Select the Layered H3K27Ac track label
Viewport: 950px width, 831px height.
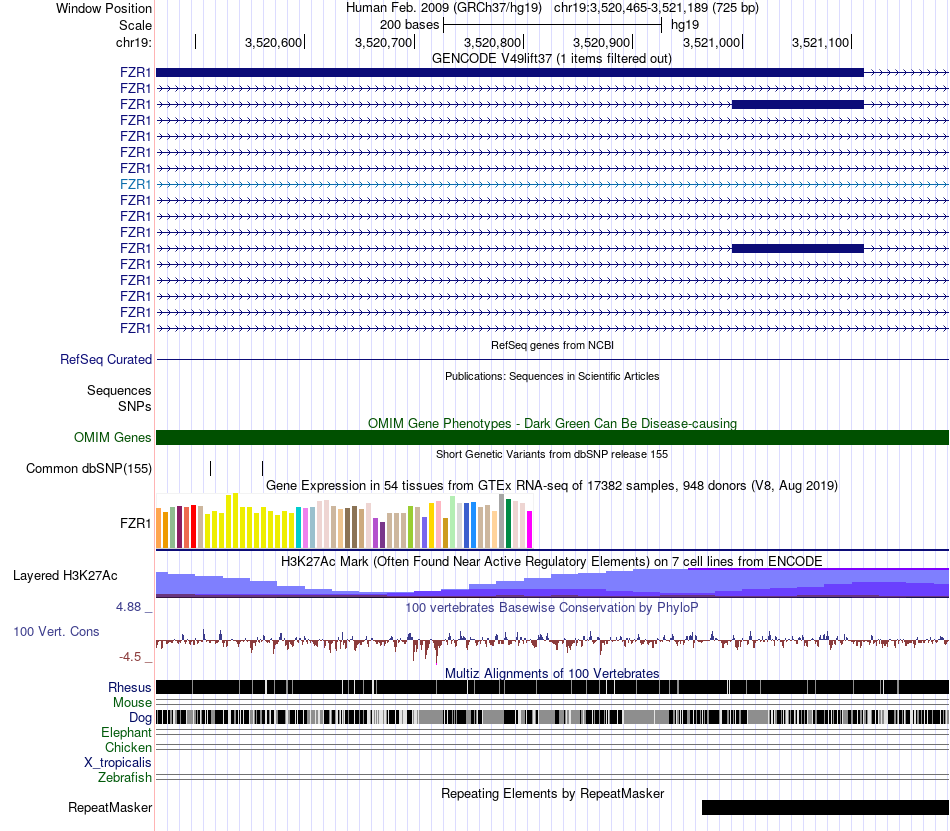point(65,575)
